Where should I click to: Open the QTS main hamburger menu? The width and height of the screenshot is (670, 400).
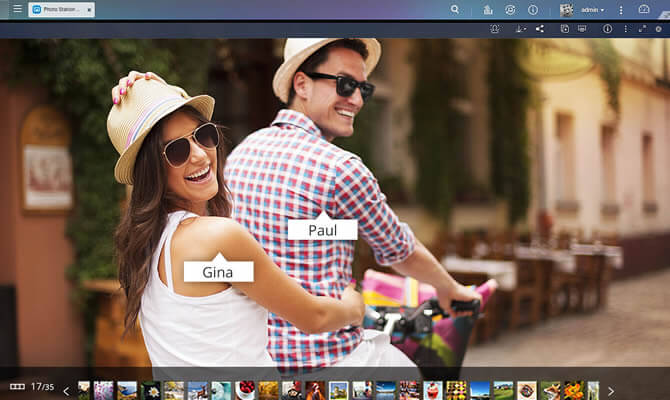[x=17, y=9]
